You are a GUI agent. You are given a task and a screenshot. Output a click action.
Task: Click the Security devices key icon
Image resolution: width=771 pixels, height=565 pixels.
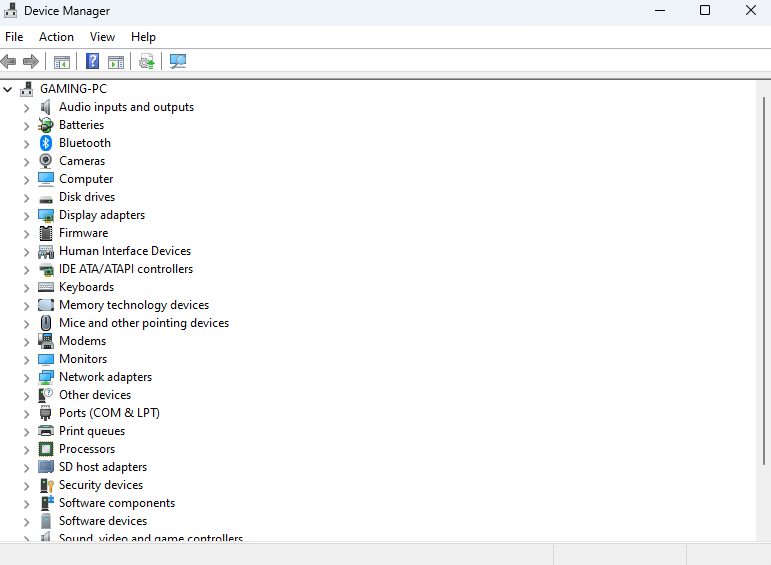[x=46, y=485]
